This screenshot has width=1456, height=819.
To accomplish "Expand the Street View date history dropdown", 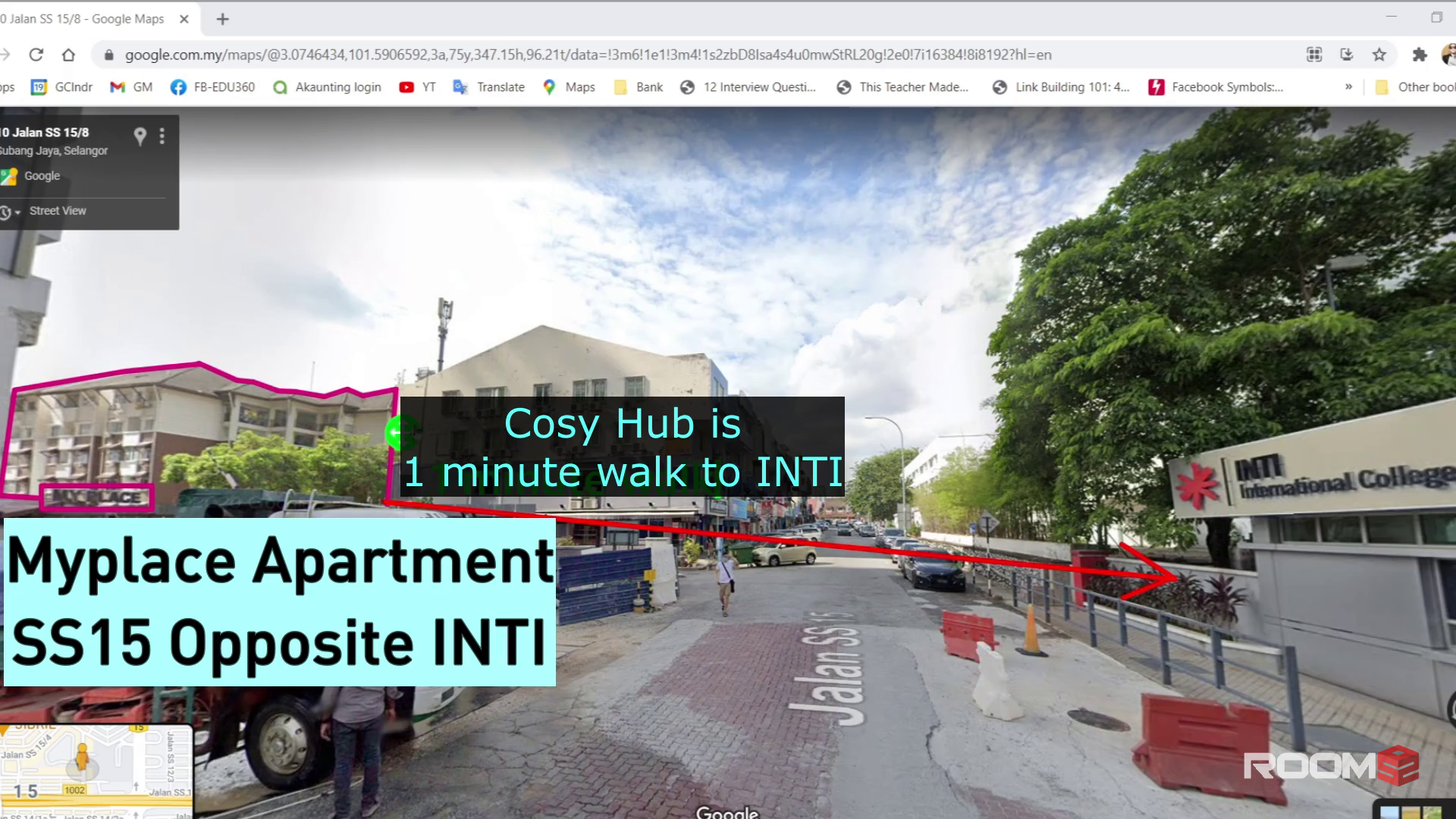I will coord(11,212).
